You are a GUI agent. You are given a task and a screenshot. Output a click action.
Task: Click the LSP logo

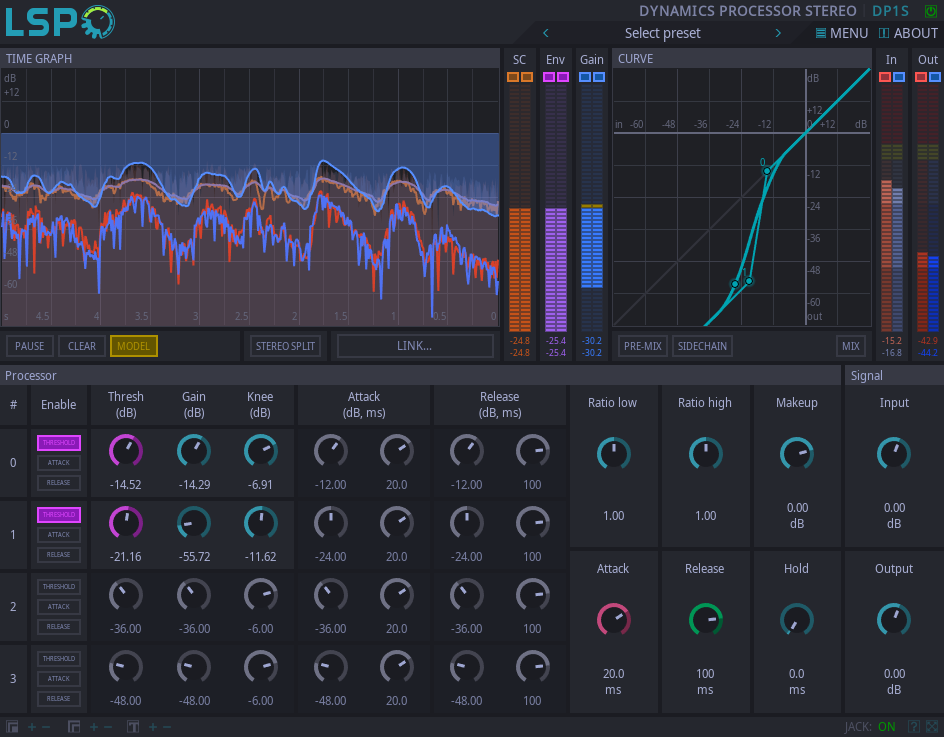[x=55, y=20]
